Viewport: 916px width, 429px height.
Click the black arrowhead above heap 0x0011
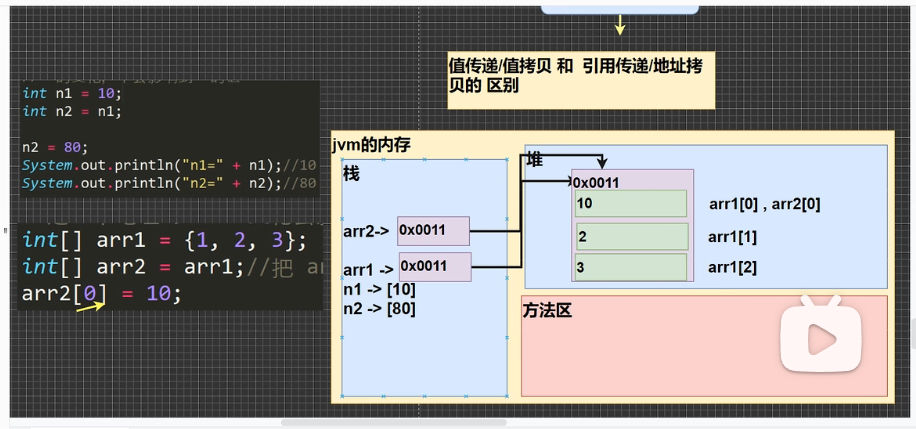[601, 163]
